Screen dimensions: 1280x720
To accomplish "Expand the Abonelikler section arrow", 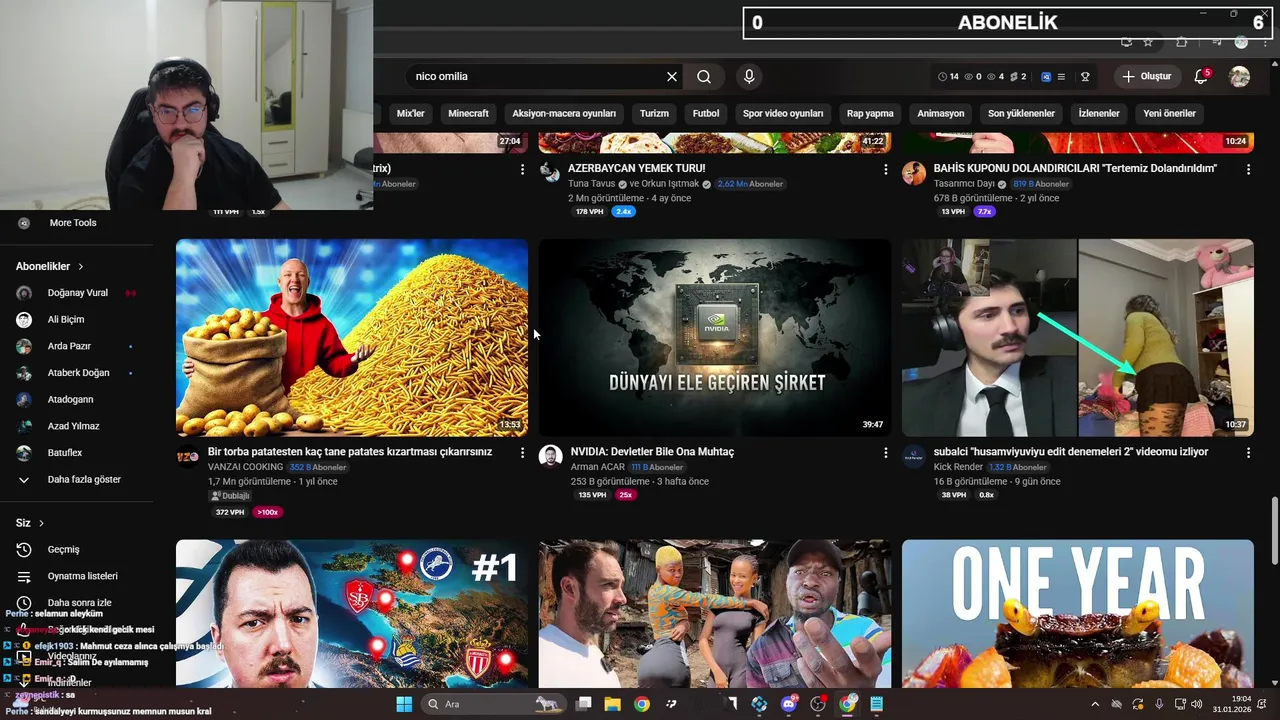I will 81,267.
